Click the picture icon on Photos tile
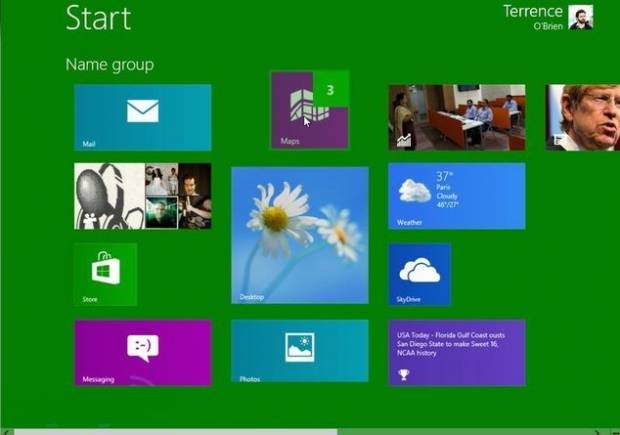This screenshot has width=620, height=435. pyautogui.click(x=300, y=347)
